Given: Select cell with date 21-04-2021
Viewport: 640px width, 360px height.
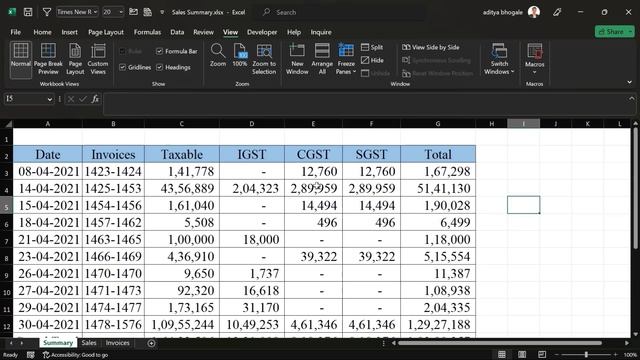Looking at the screenshot, I should (48, 239).
